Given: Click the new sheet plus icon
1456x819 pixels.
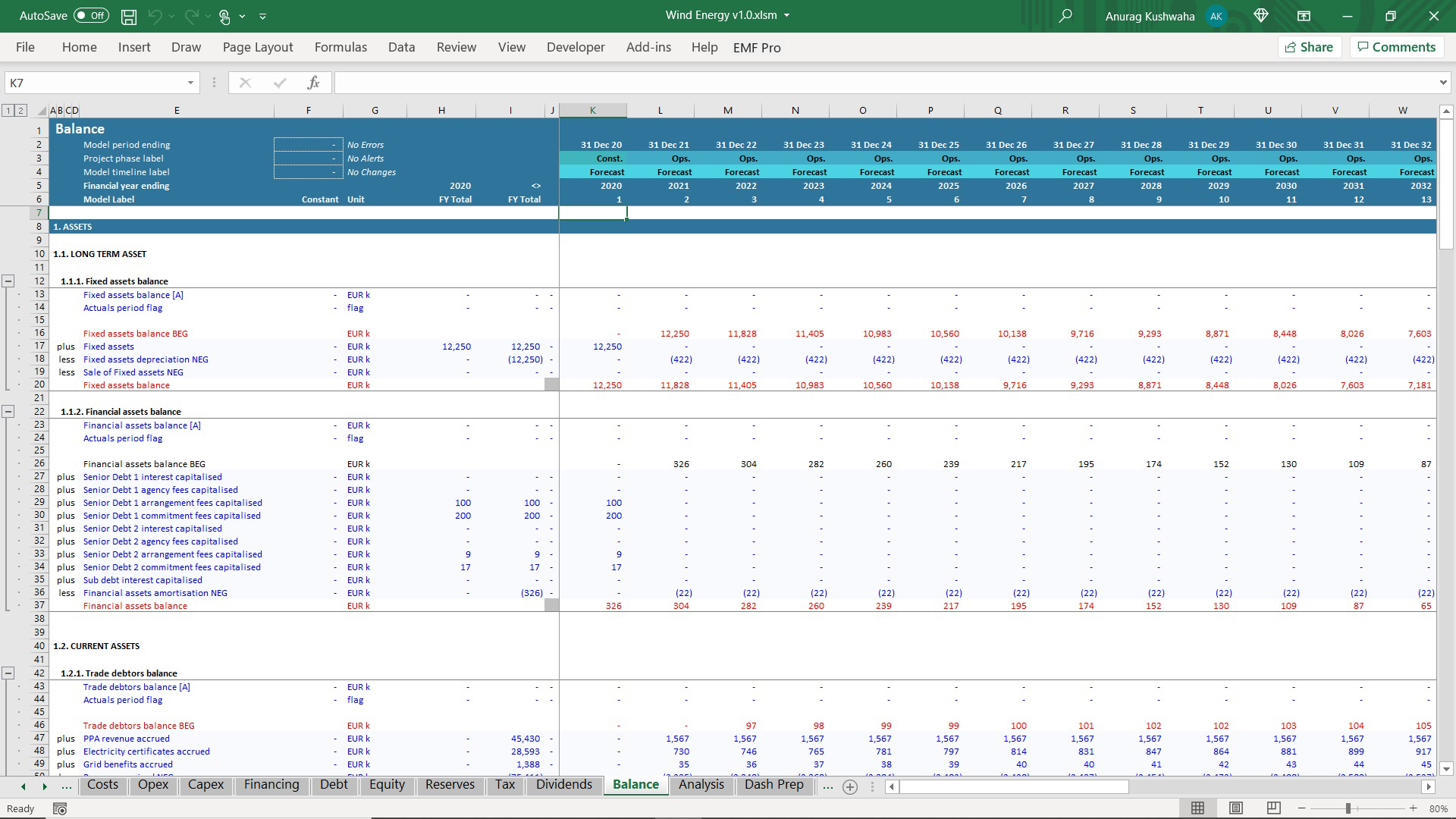Looking at the screenshot, I should coord(850,787).
